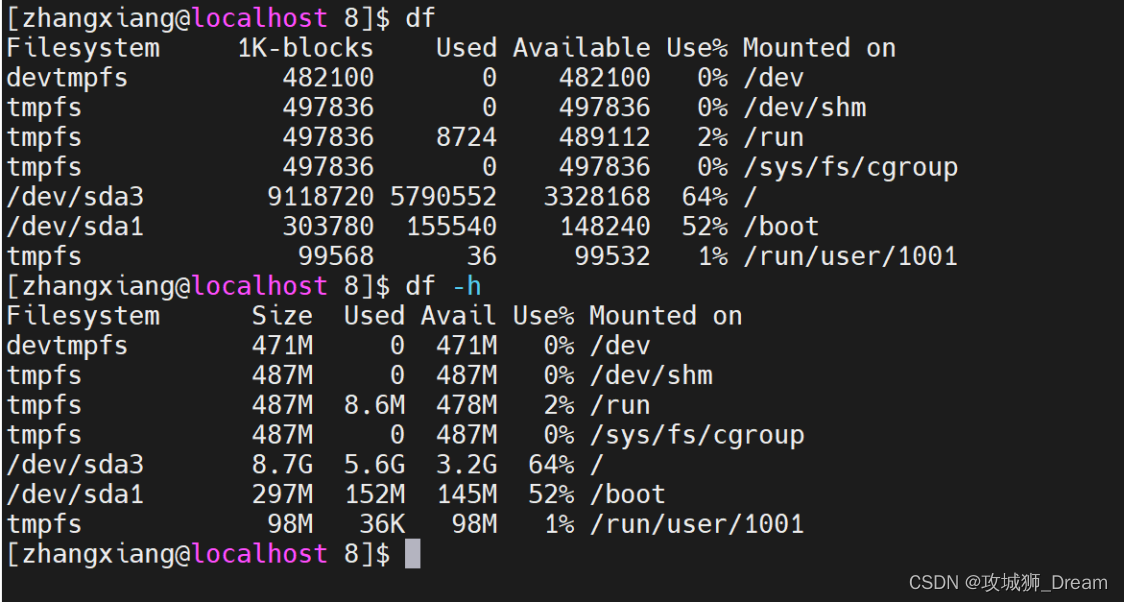Image resolution: width=1124 pixels, height=602 pixels.
Task: Click the blinking terminal cursor block
Action: tap(412, 553)
